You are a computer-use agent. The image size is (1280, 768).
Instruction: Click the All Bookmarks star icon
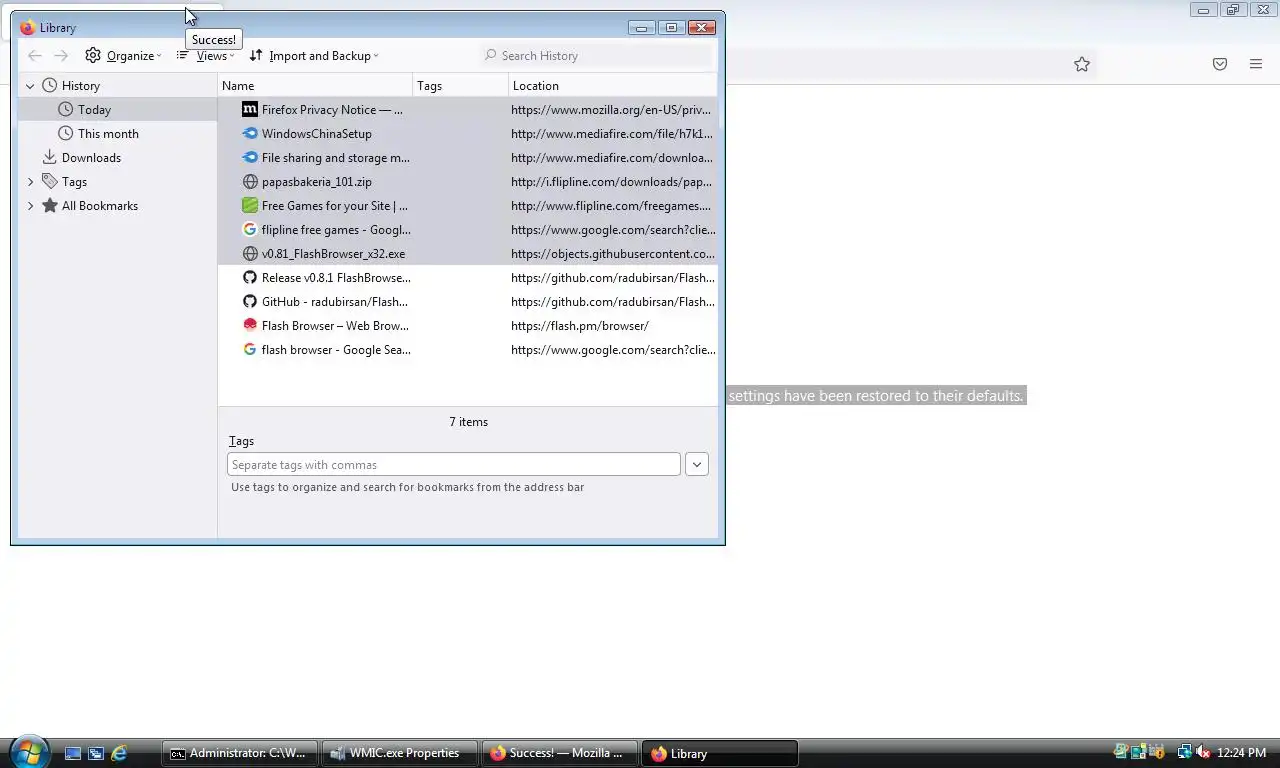(x=50, y=206)
